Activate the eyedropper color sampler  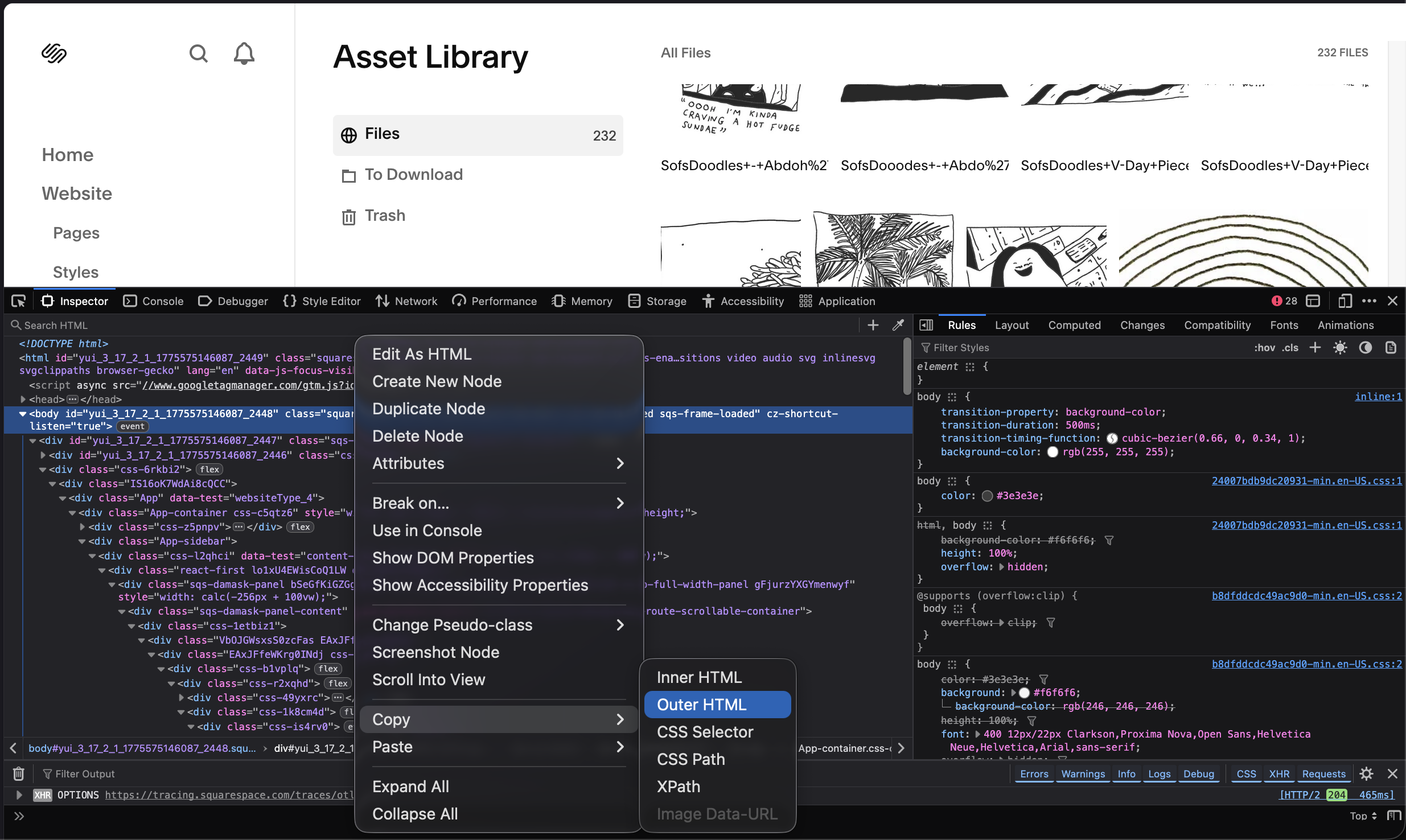click(899, 324)
